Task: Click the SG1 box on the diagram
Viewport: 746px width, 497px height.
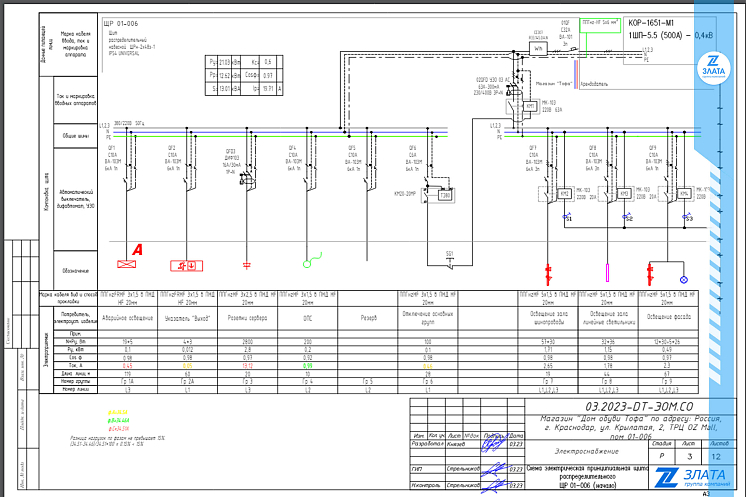Action: pyautogui.click(x=449, y=253)
